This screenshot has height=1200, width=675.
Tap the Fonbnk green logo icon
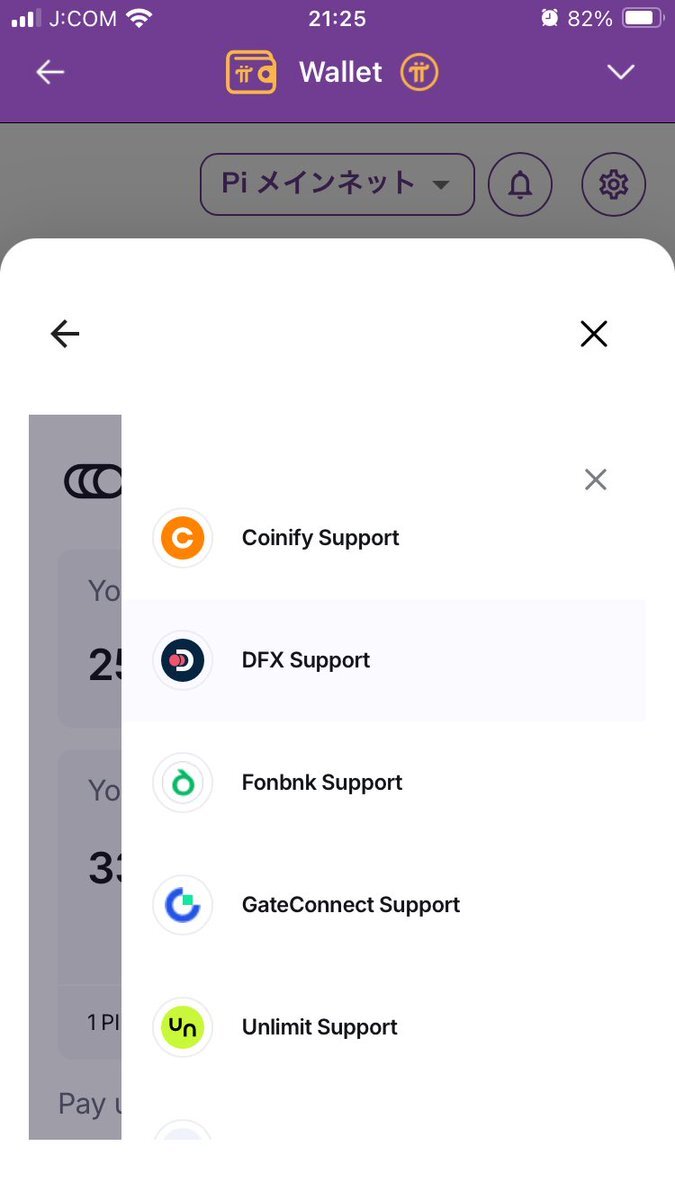(182, 783)
